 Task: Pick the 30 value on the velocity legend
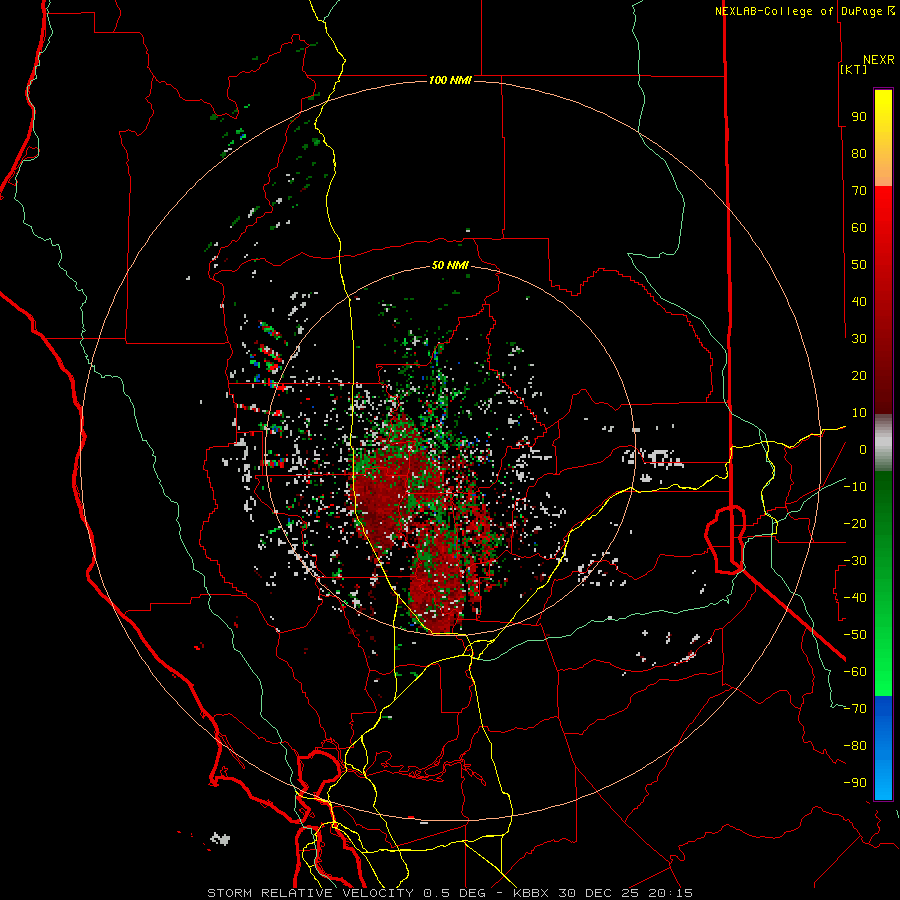(x=859, y=339)
